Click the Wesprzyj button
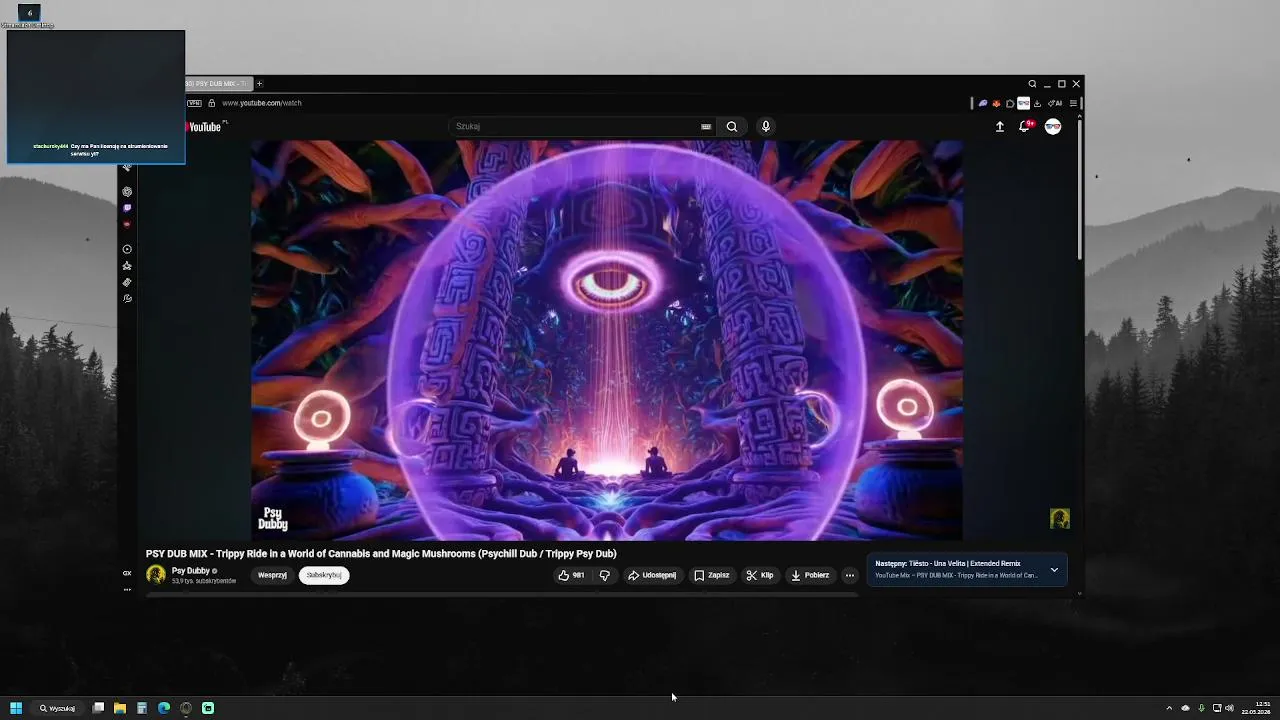This screenshot has width=1280, height=720. 272,575
